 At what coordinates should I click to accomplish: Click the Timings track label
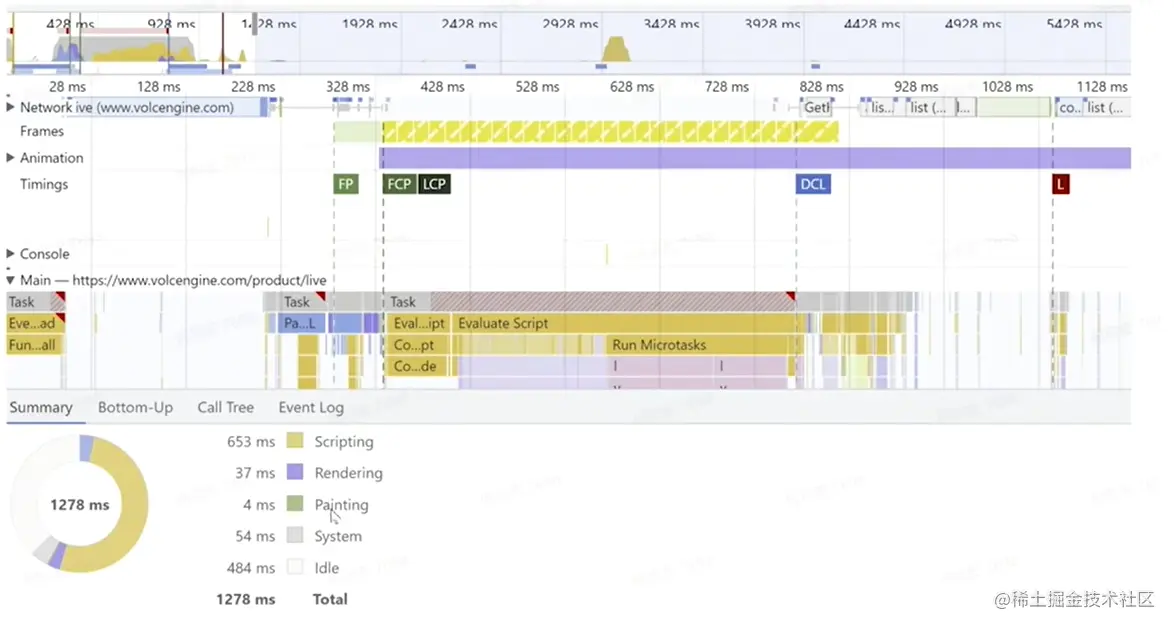click(x=44, y=184)
